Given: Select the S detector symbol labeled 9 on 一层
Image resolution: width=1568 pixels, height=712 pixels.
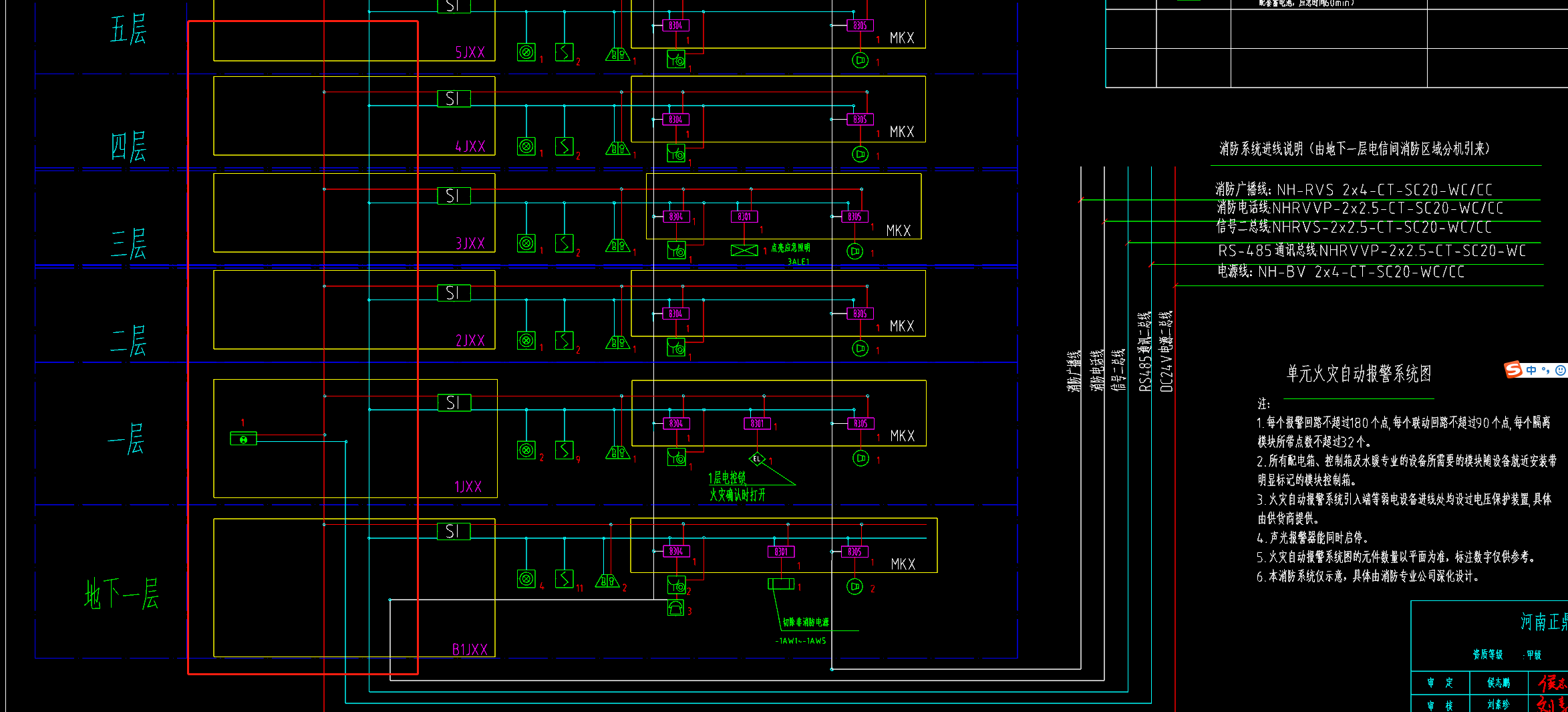Looking at the screenshot, I should coord(565,451).
